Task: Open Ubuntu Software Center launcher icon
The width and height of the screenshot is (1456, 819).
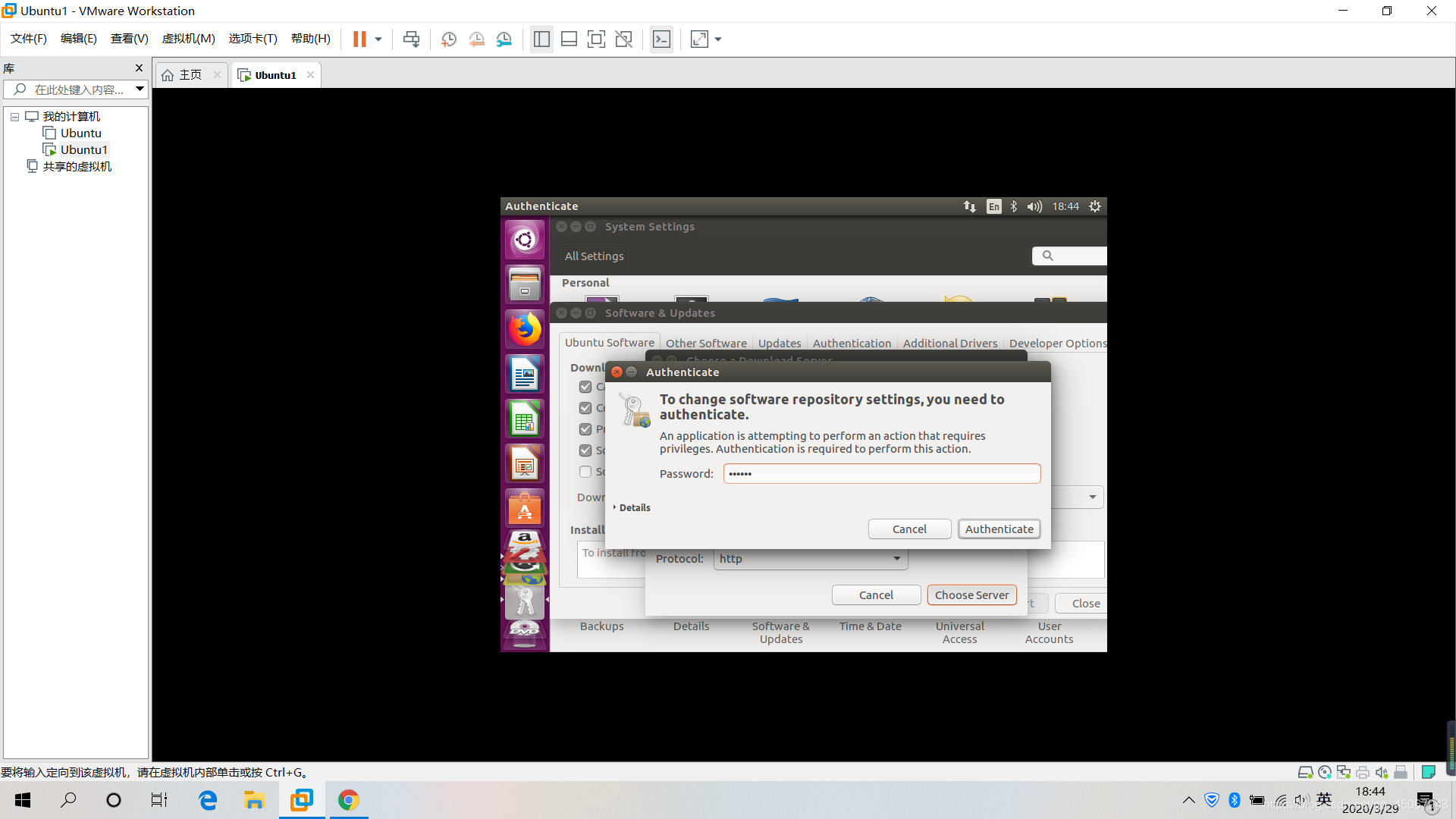Action: click(x=525, y=508)
